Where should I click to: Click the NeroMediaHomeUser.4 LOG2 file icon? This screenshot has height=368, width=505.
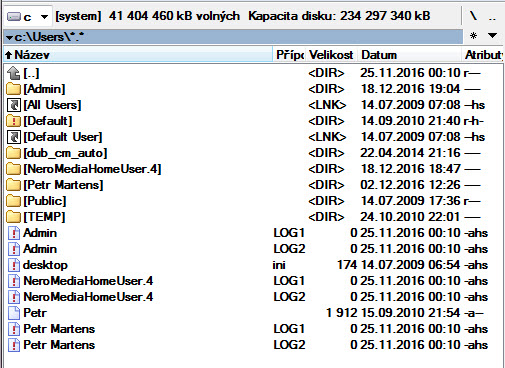[x=14, y=297]
